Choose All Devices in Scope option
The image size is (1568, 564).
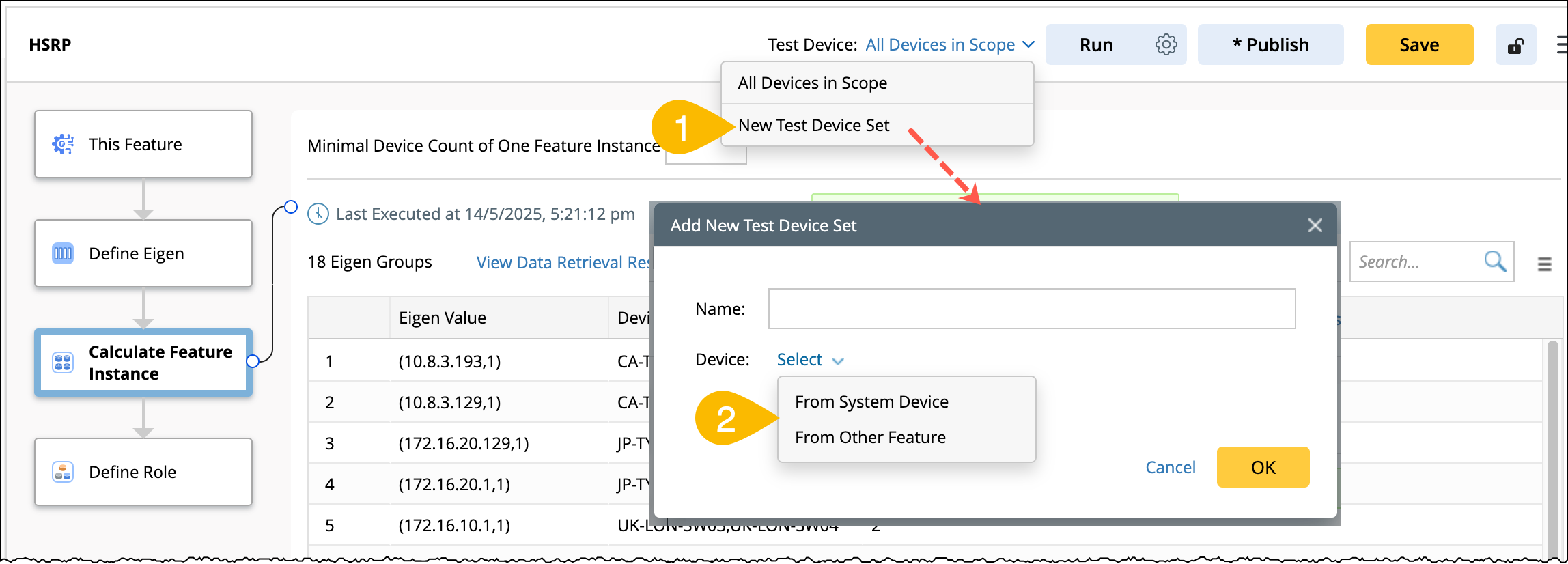(x=812, y=83)
